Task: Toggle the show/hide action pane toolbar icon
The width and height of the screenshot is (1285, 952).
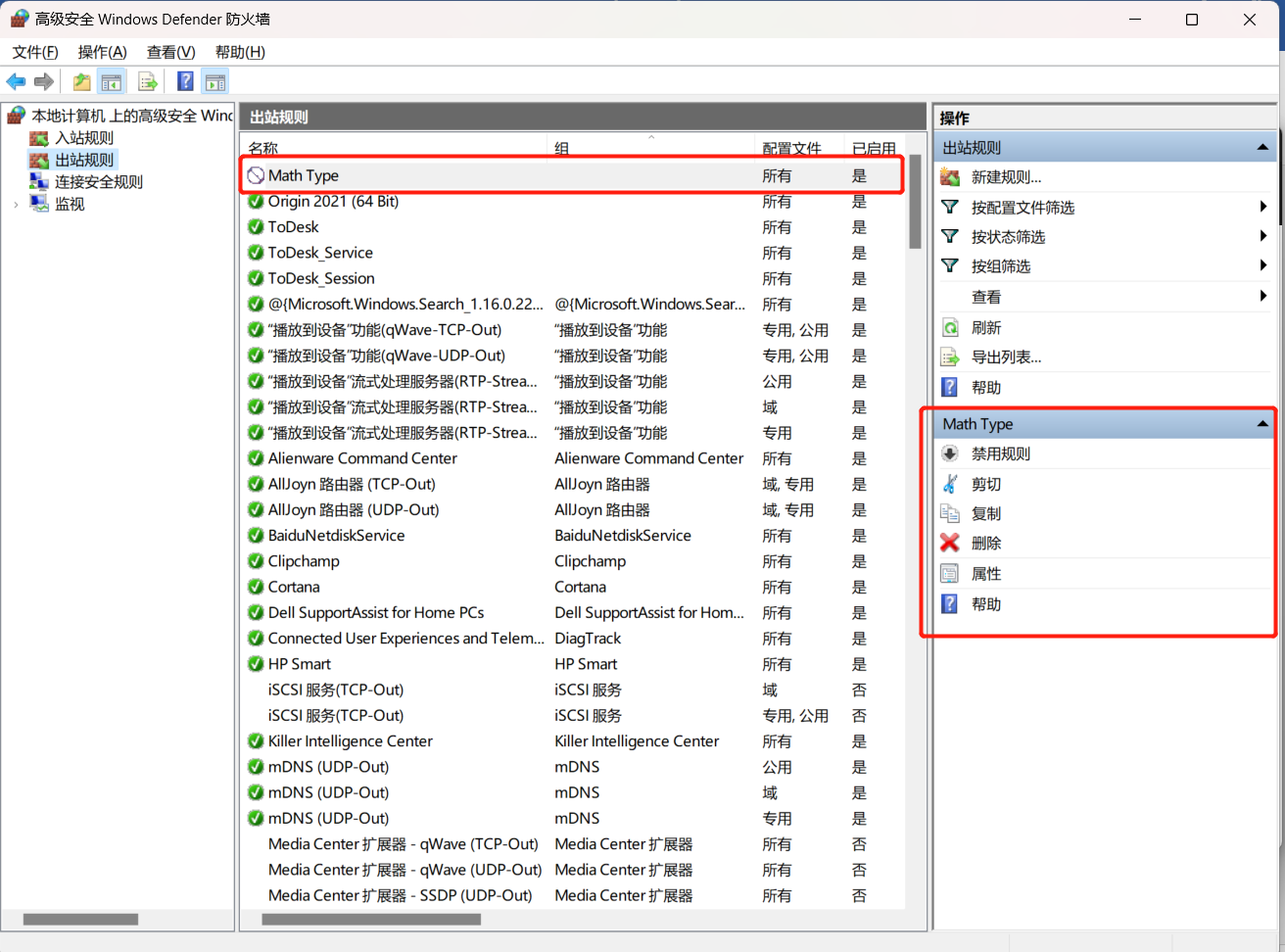Action: point(215,81)
